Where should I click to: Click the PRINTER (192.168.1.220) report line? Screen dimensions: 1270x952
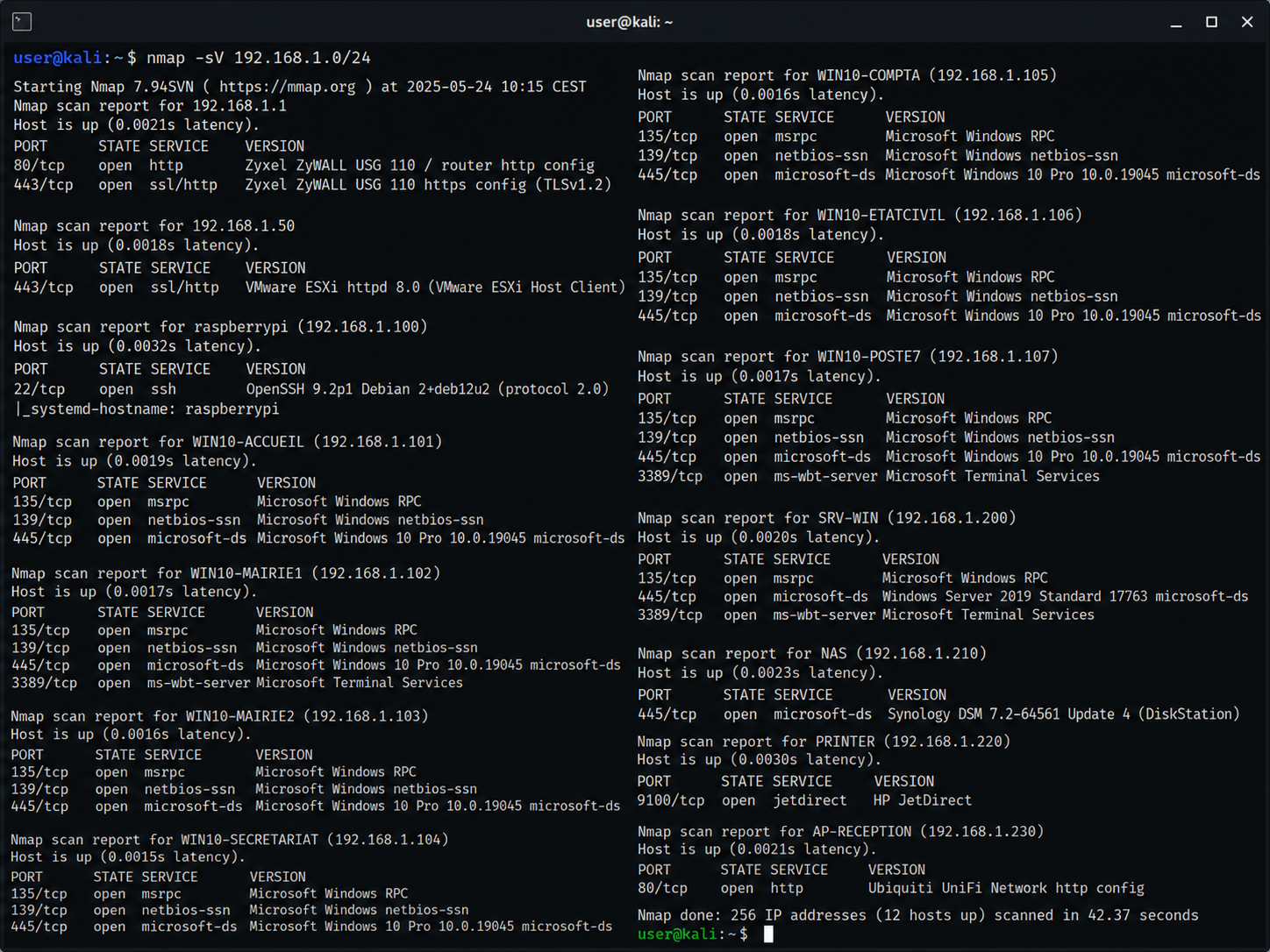click(x=824, y=742)
